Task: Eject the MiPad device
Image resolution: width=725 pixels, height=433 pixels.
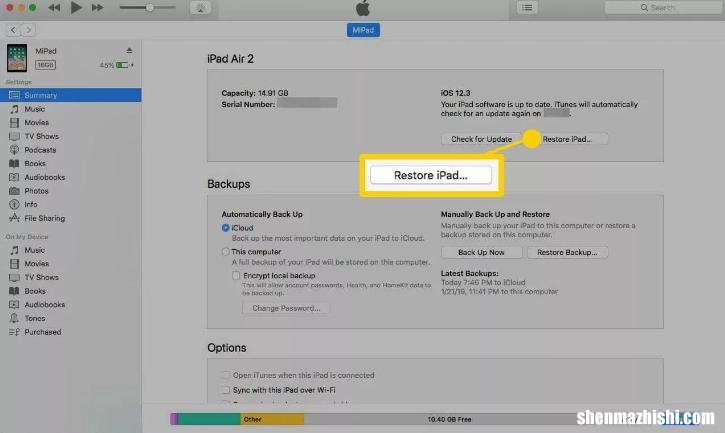Action: [x=129, y=50]
